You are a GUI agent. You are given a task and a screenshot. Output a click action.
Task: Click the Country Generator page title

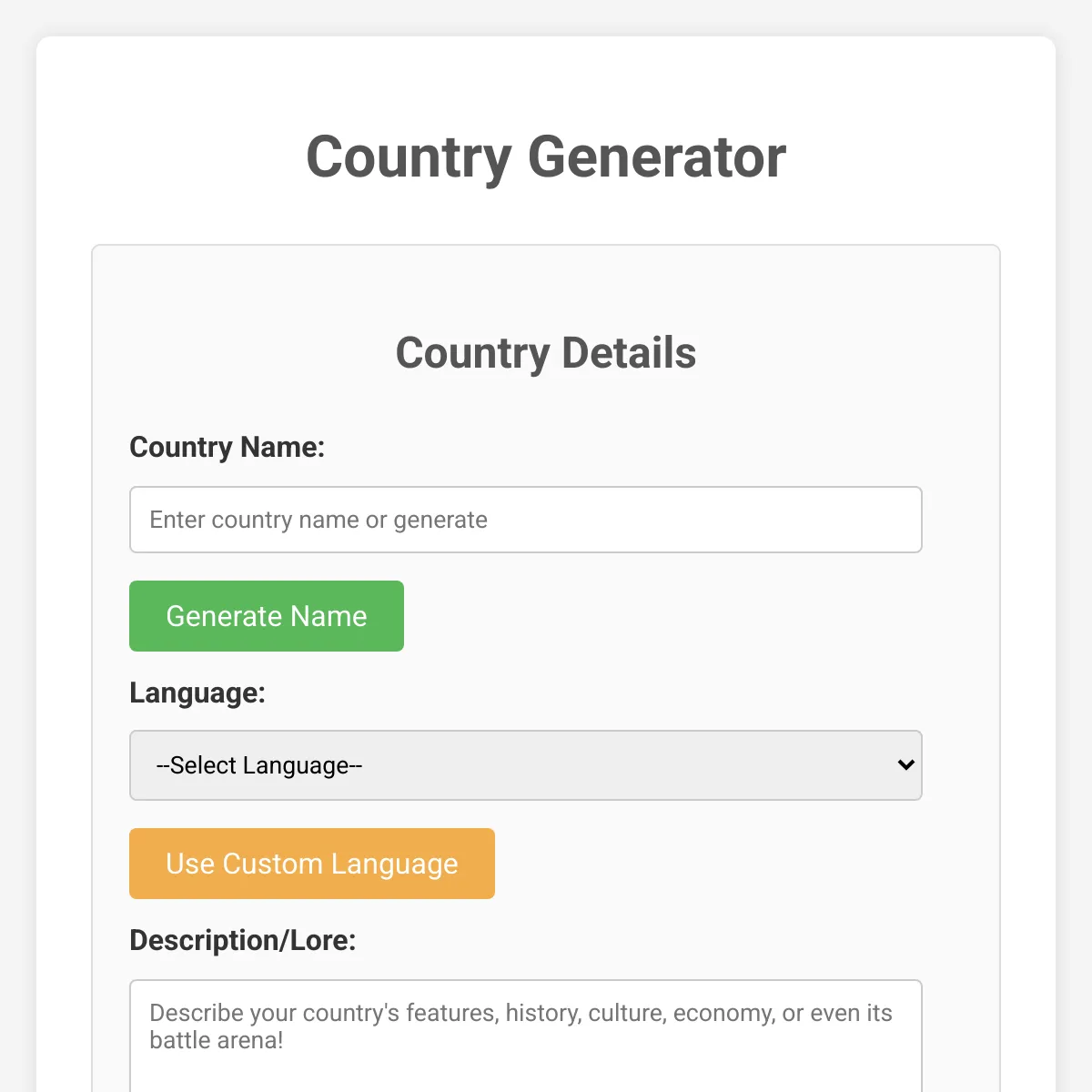pyautogui.click(x=546, y=157)
